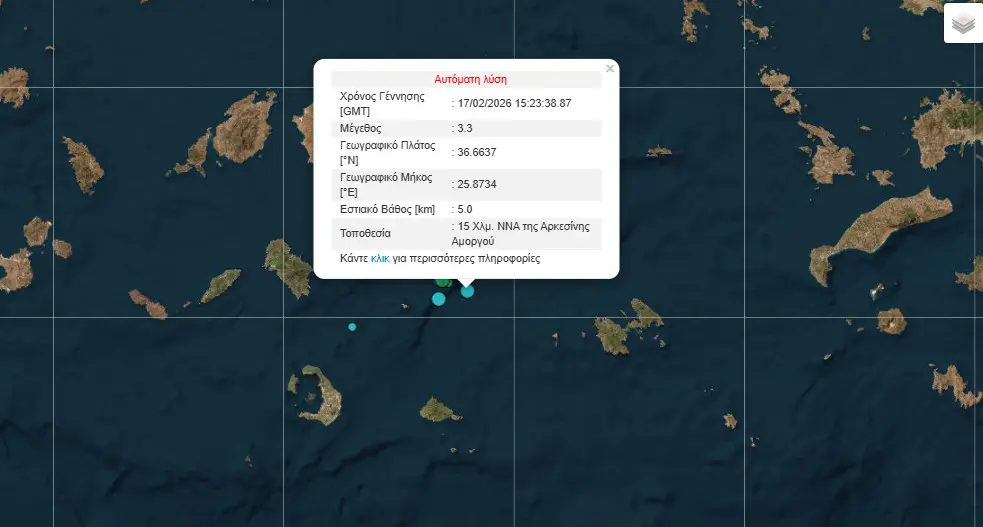Select the green earthquake marker below popup
The height and width of the screenshot is (527, 983).
[442, 283]
